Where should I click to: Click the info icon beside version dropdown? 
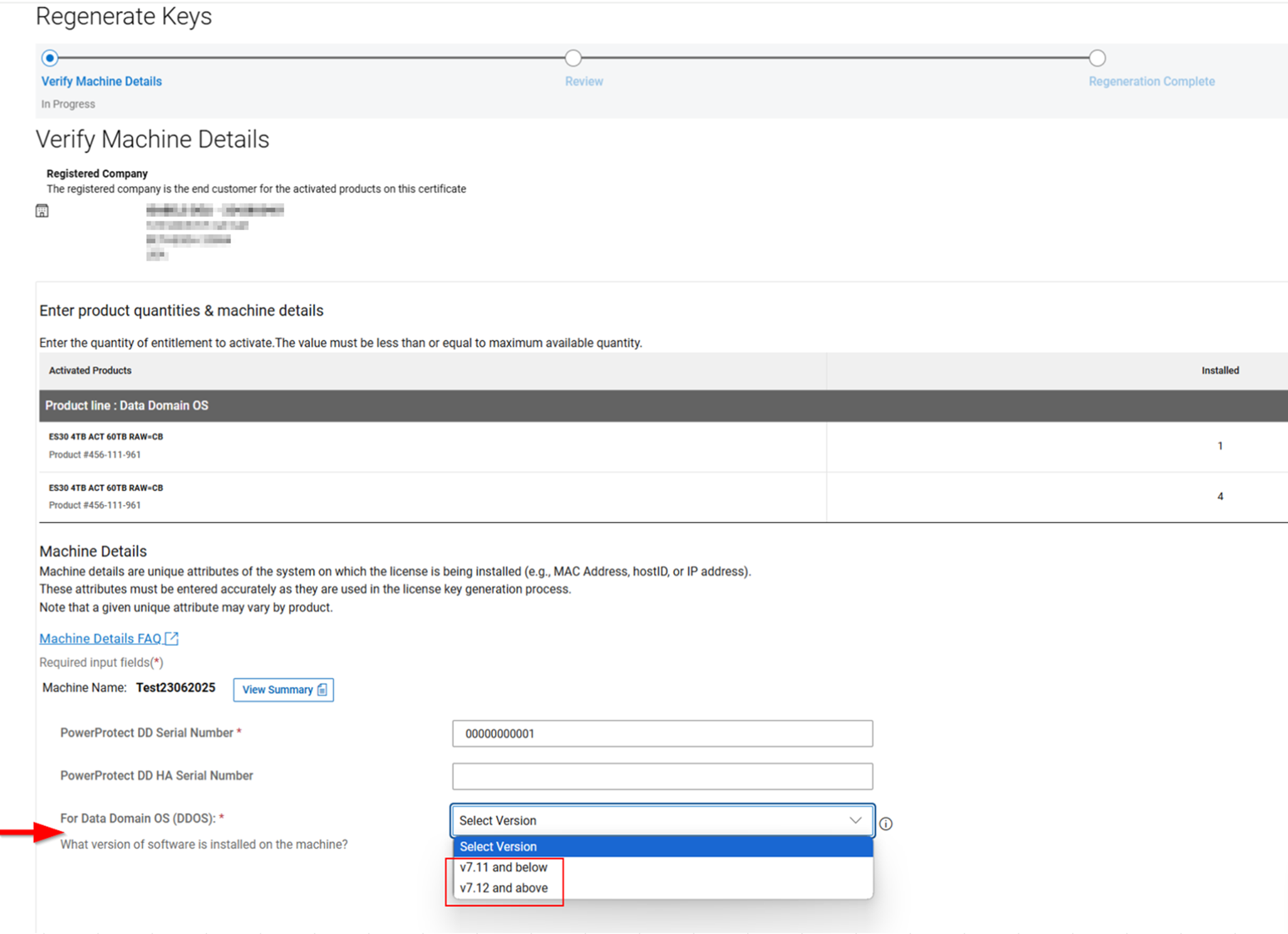click(885, 824)
